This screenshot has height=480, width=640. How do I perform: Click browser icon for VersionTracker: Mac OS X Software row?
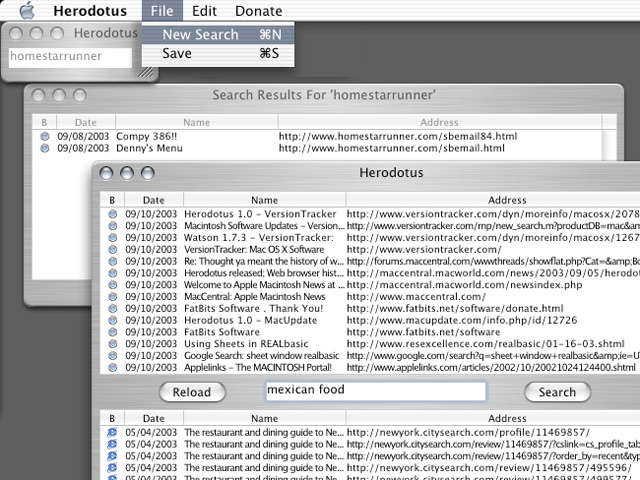113,249
